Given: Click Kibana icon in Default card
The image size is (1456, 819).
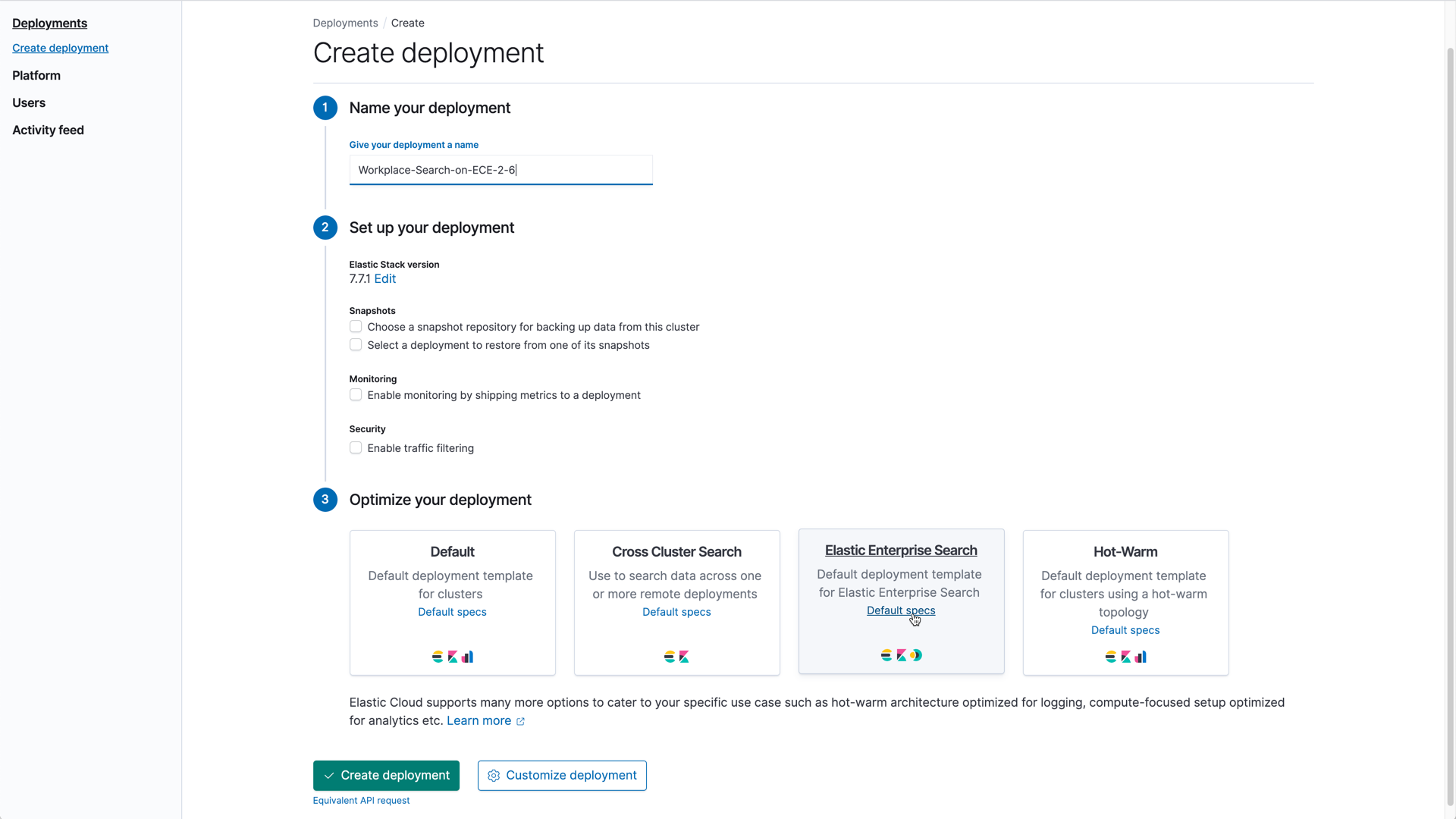Looking at the screenshot, I should click(453, 657).
